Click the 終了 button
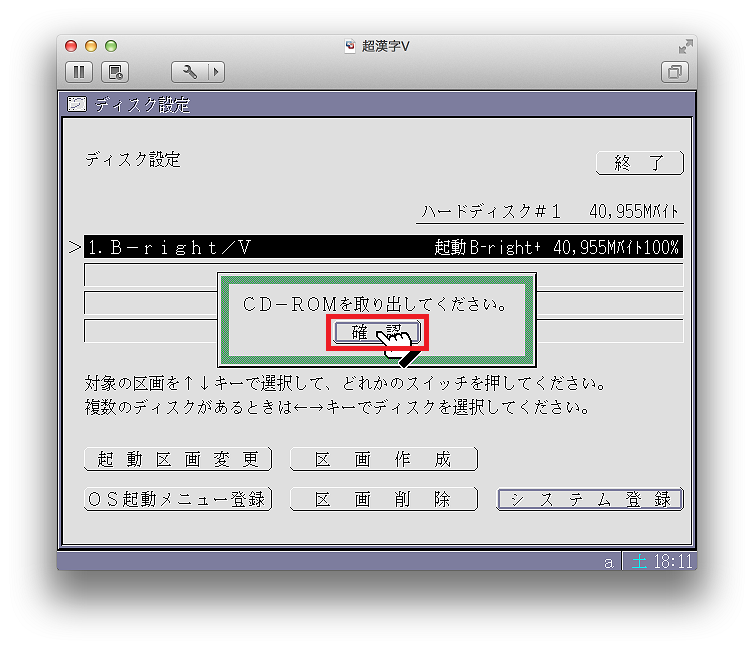The height and width of the screenshot is (649, 754). (x=639, y=162)
